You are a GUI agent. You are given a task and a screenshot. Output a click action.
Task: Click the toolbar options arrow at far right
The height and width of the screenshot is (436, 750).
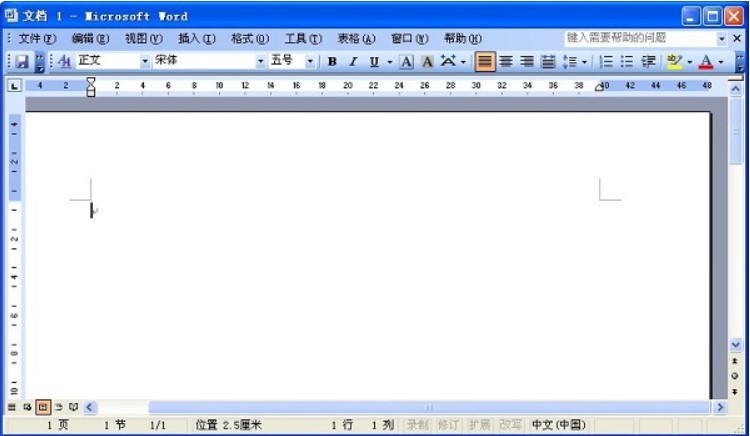coord(739,62)
